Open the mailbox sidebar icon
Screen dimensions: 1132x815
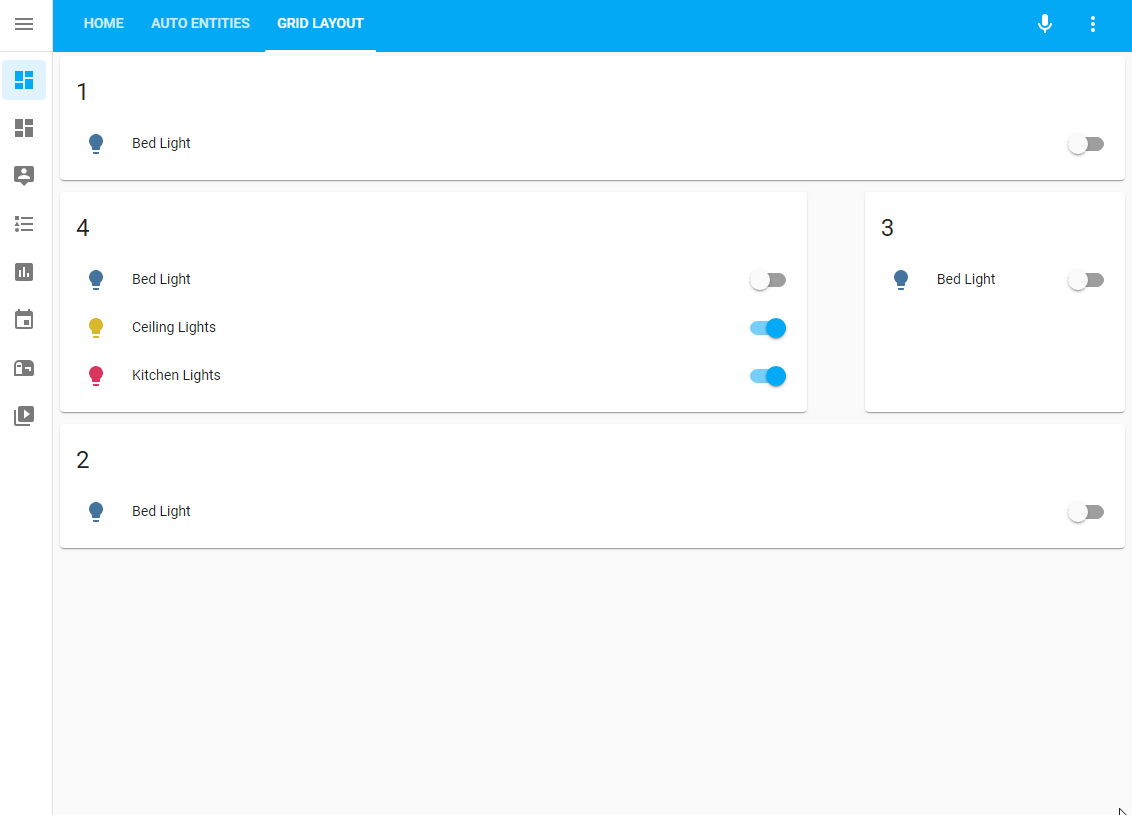tap(24, 367)
